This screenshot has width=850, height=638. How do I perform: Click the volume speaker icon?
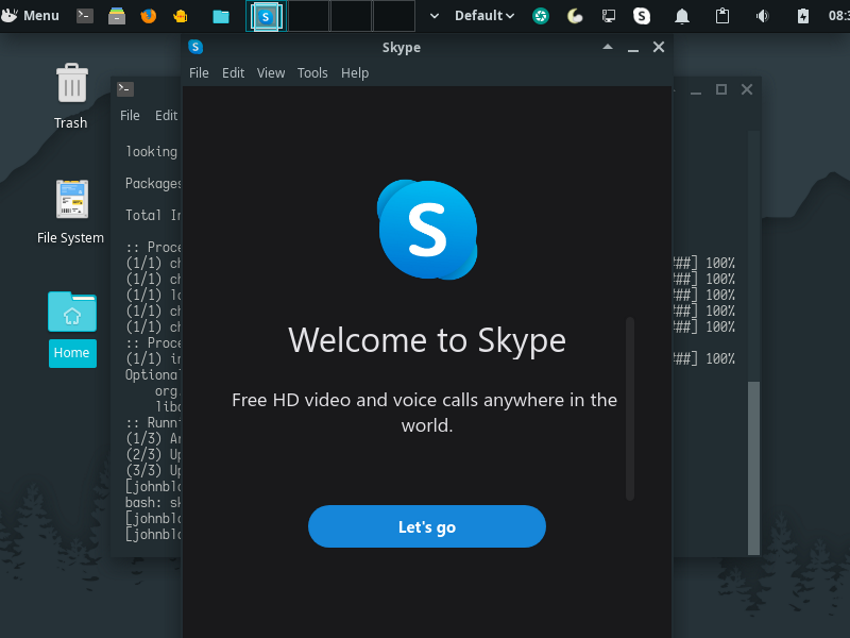762,16
